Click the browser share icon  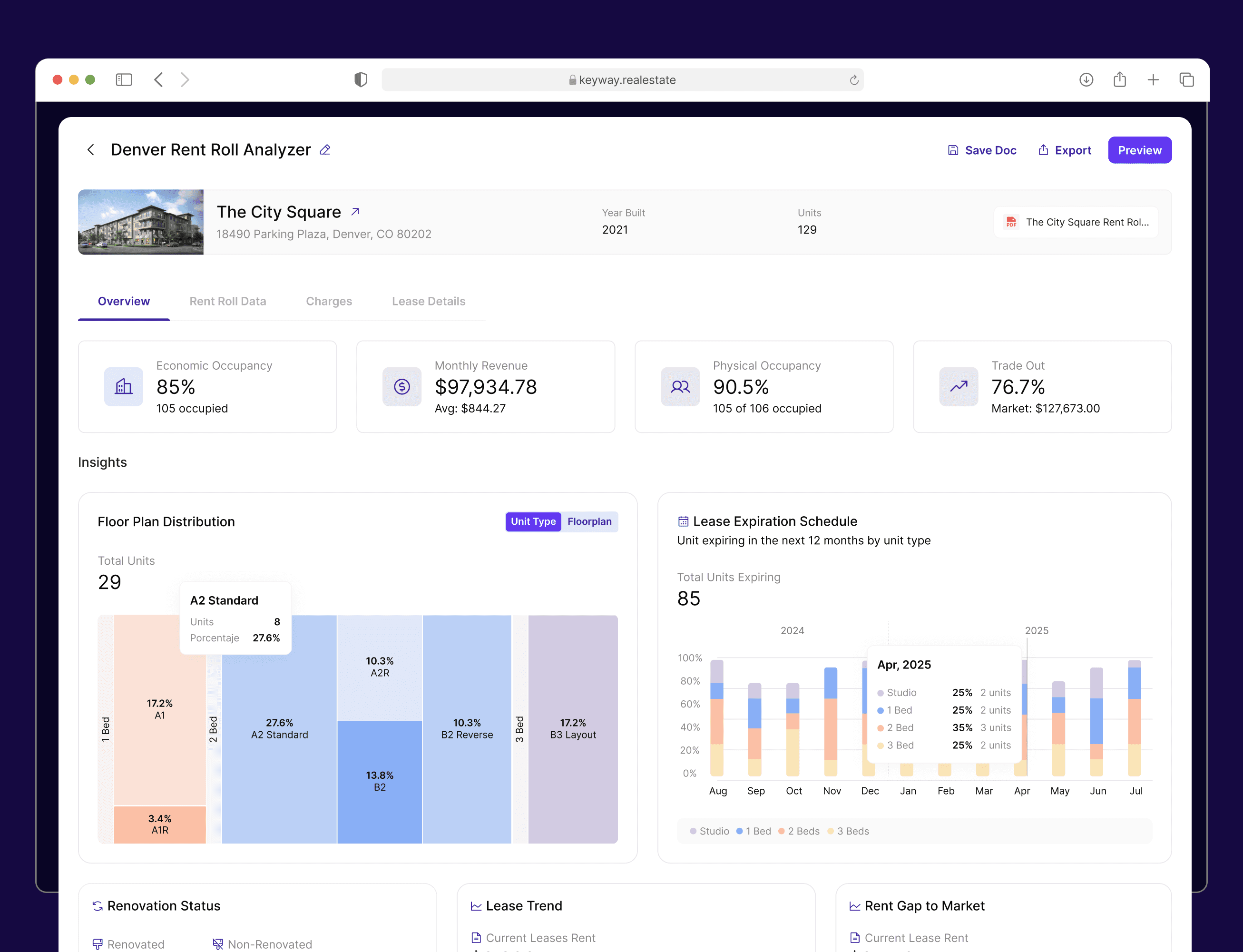pos(1119,79)
